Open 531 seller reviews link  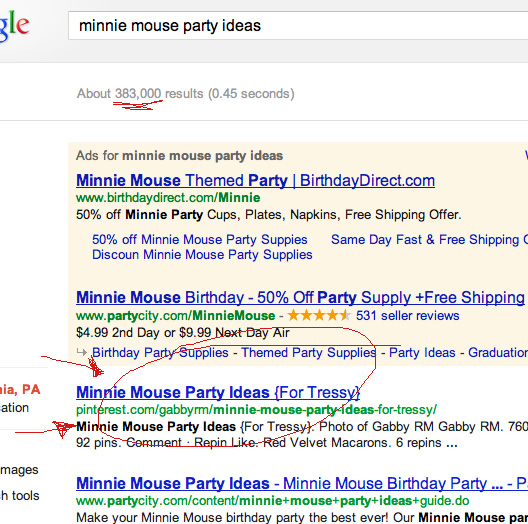point(407,316)
